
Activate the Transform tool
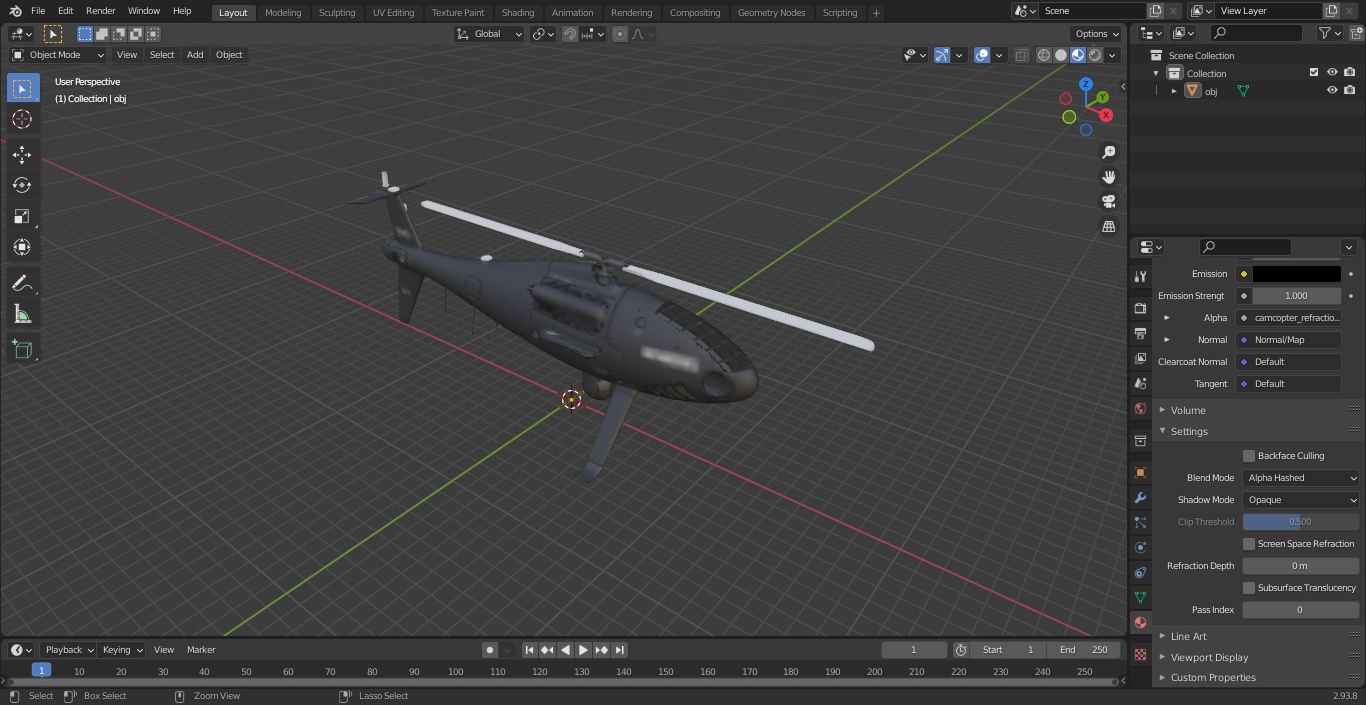click(22, 247)
